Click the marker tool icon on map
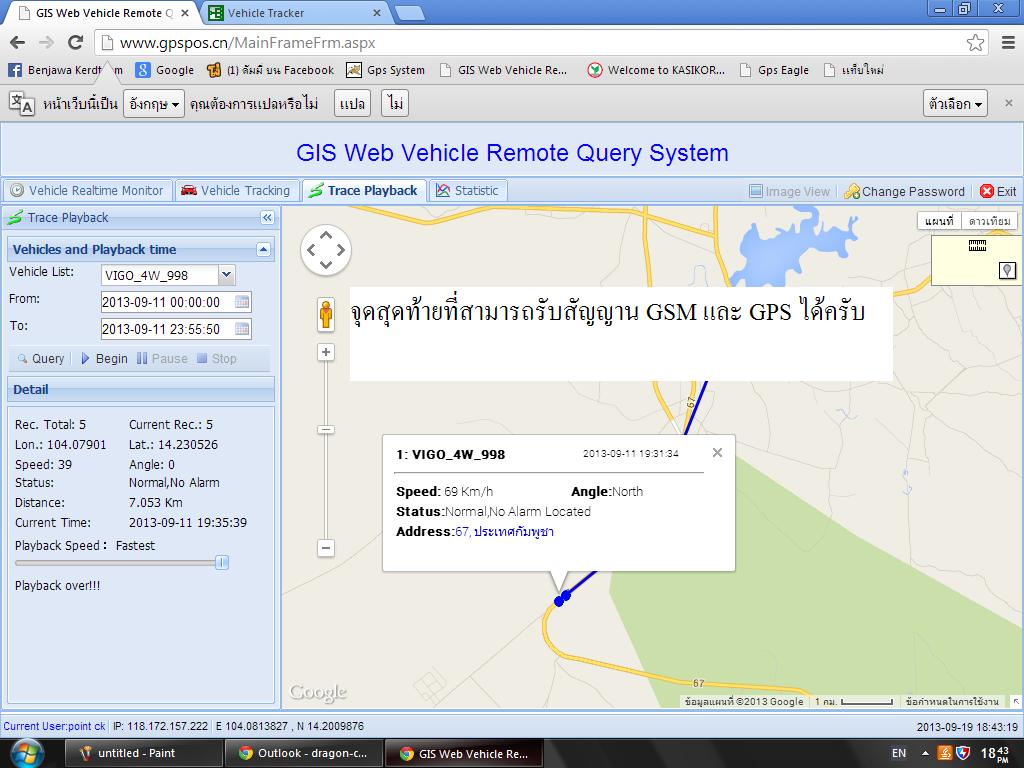 point(1007,270)
